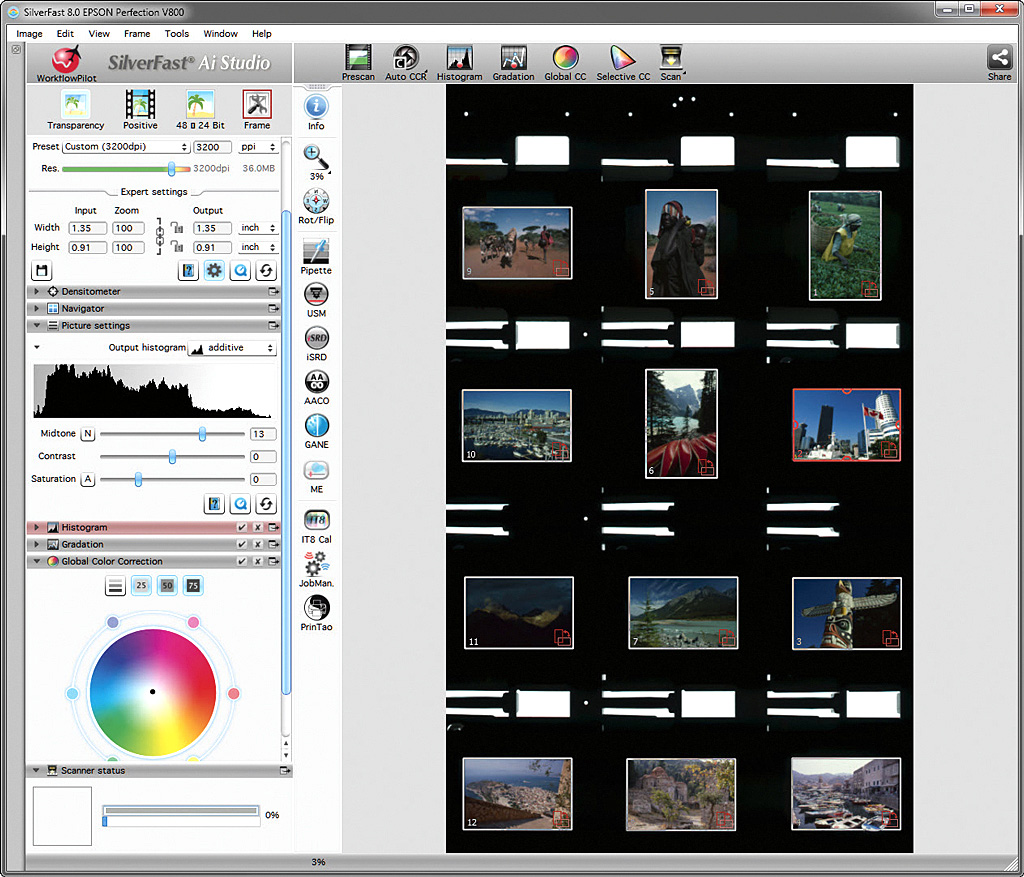
Task: Open the Preset Custom (3200dpi) dropdown
Action: tap(125, 147)
